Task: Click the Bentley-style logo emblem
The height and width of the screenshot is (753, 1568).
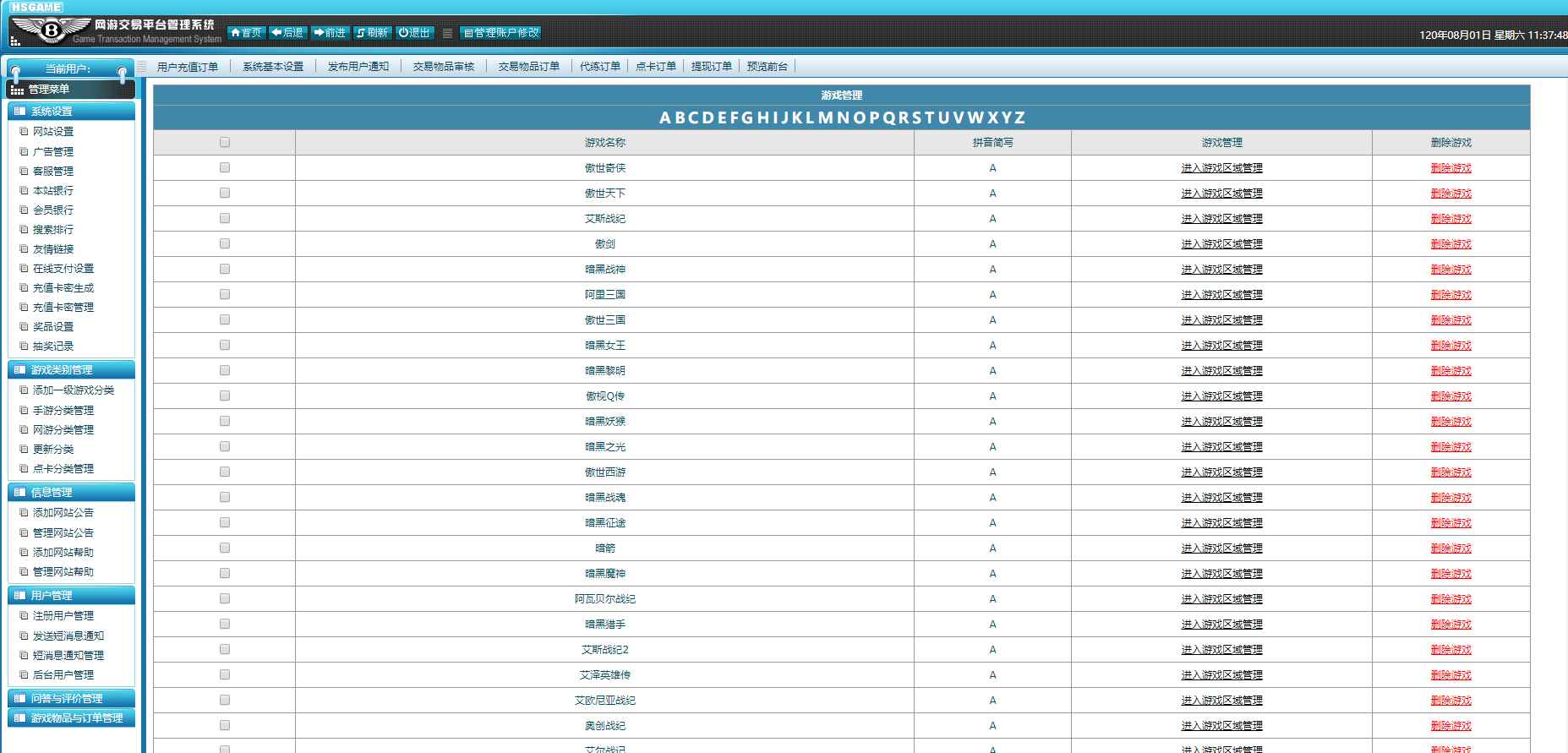Action: click(50, 30)
